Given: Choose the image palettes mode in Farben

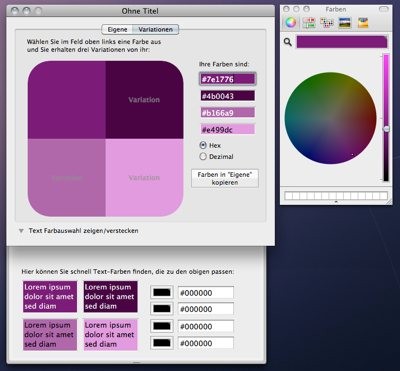Looking at the screenshot, I should 345,23.
